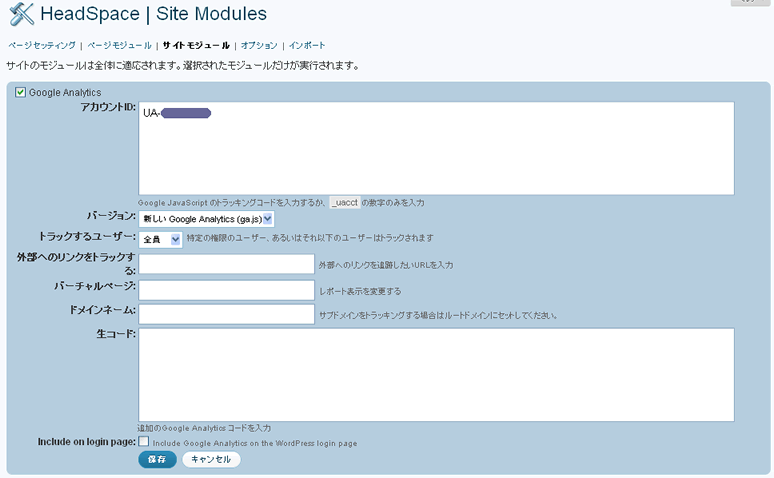
Task: Open the バージョン Google Analytics dropdown
Action: point(206,219)
